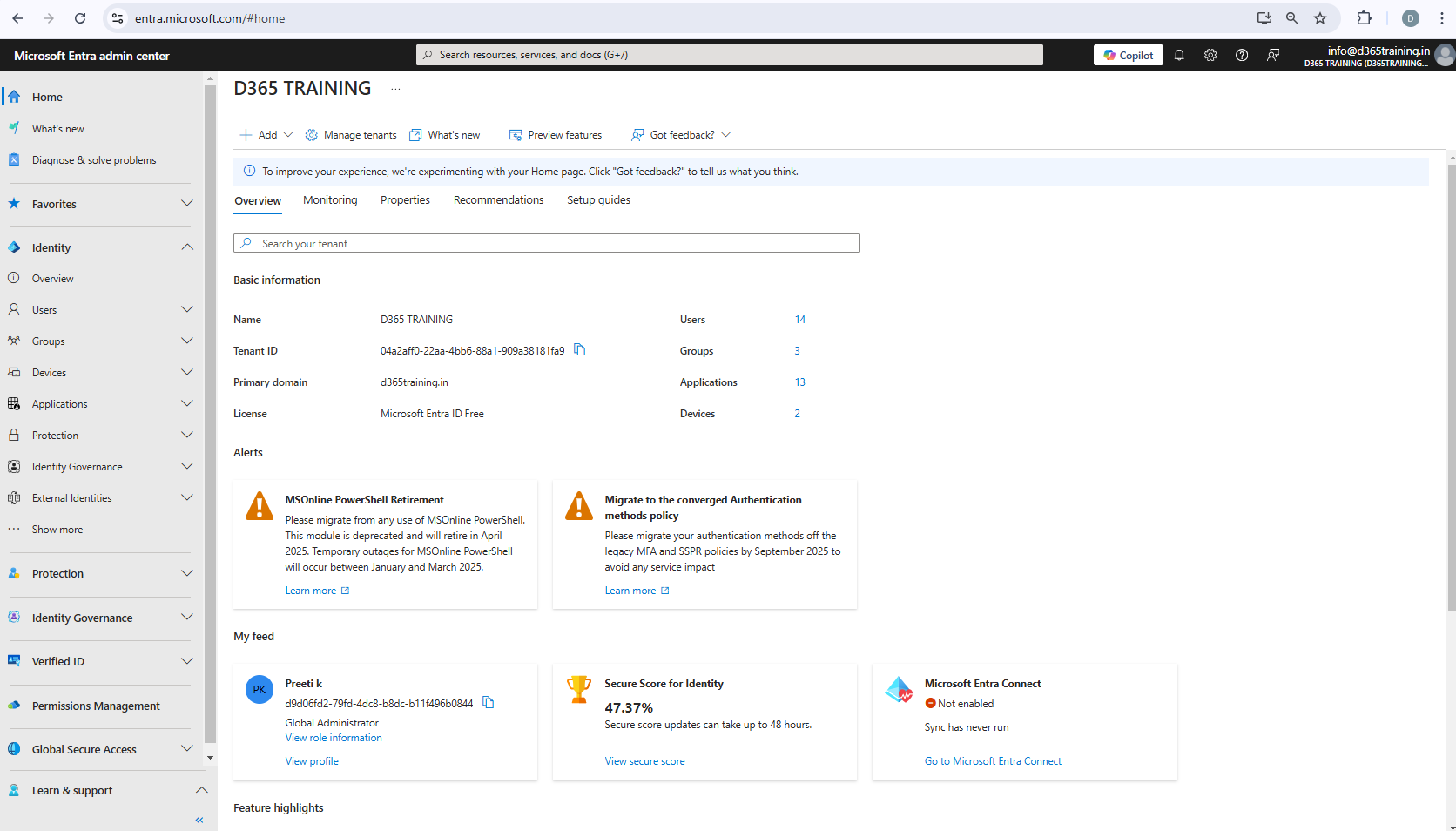The width and height of the screenshot is (1456, 831).
Task: Click the Groups people icon
Action: (14, 341)
